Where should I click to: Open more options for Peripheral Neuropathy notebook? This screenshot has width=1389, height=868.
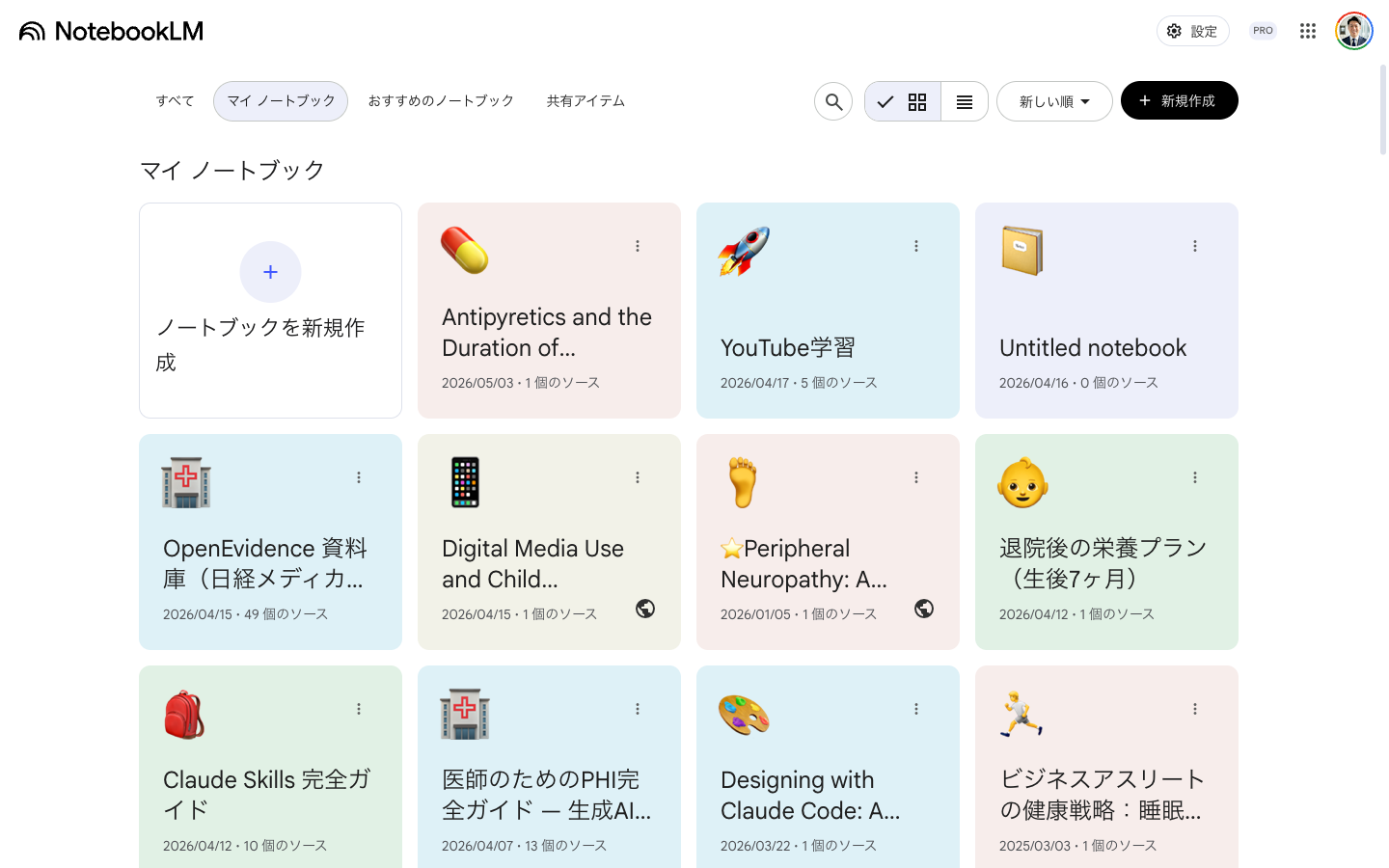click(916, 477)
